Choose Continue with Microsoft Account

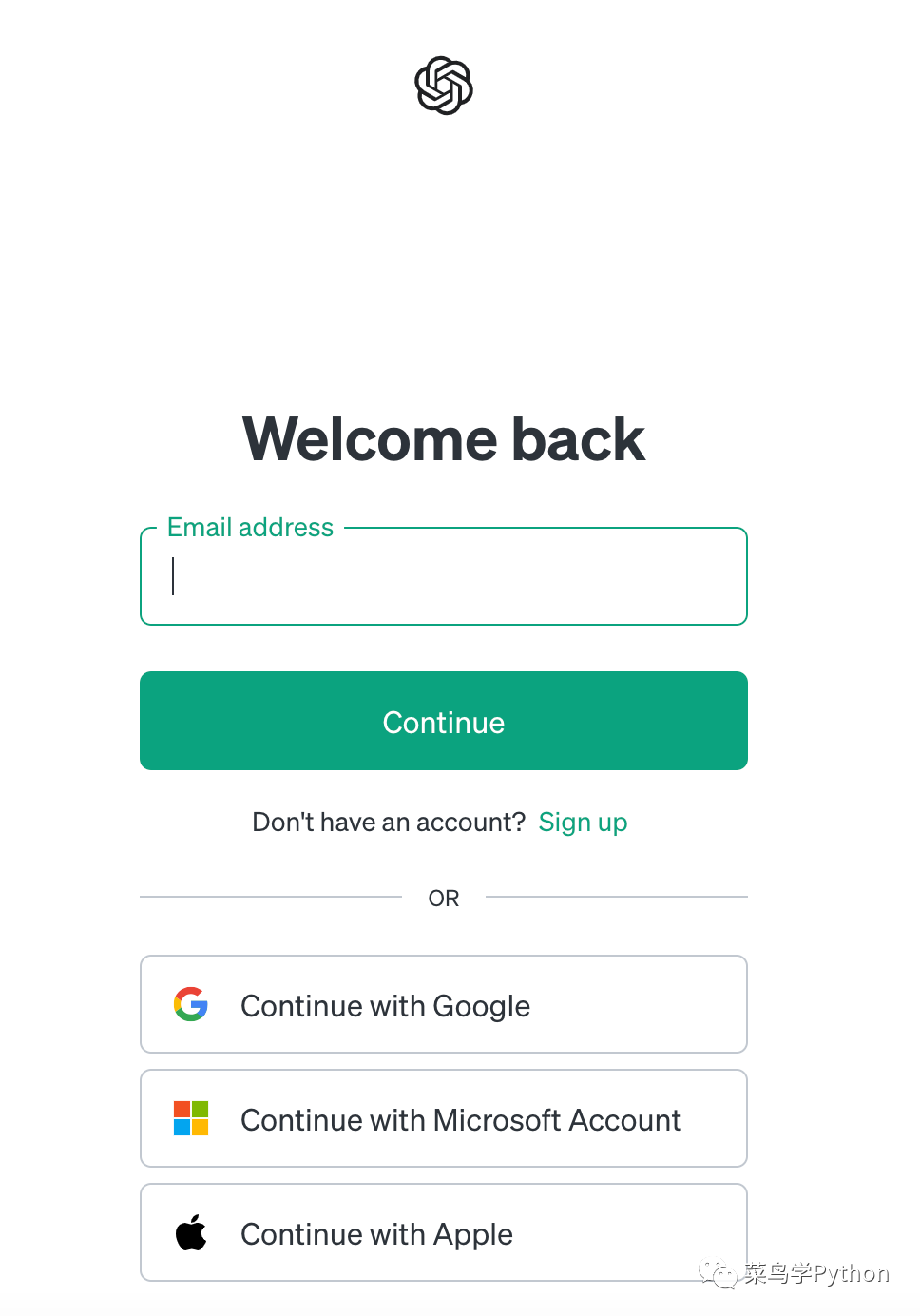pyautogui.click(x=444, y=1118)
